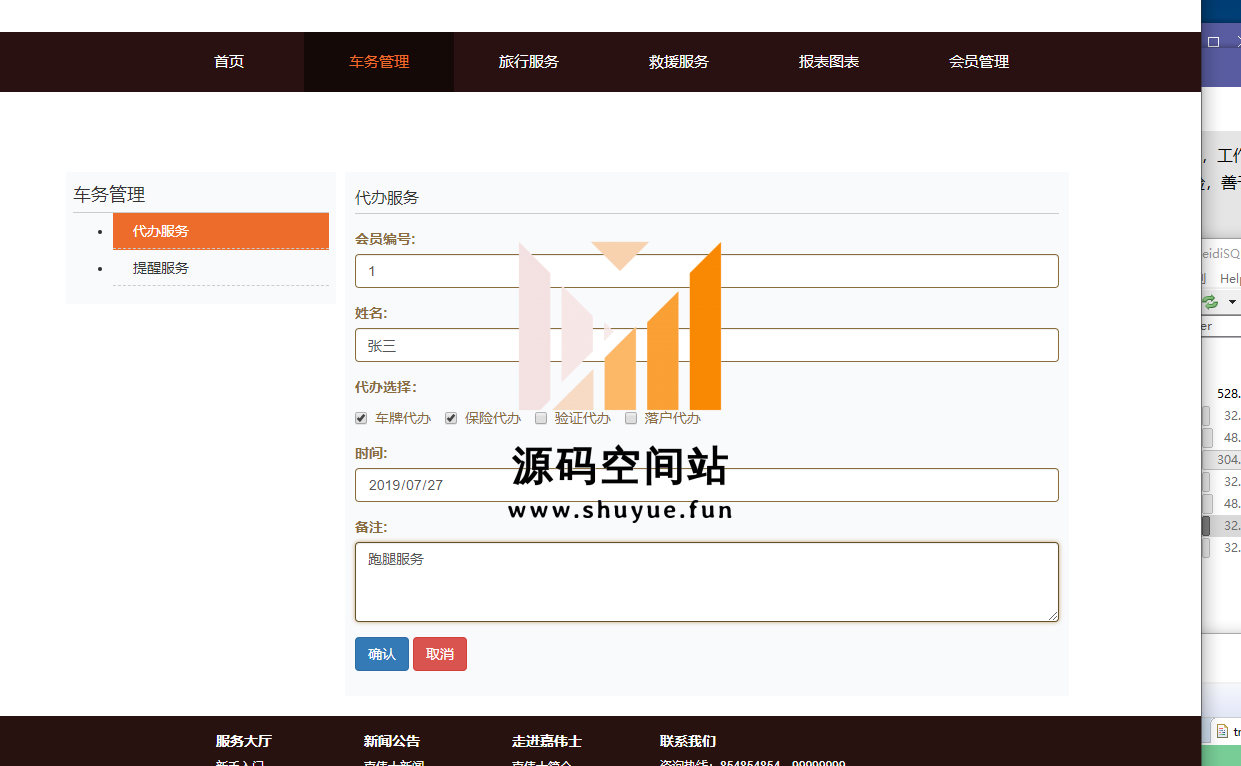Uncheck the 保险代办 checkbox
The width and height of the screenshot is (1241, 766).
coord(451,418)
